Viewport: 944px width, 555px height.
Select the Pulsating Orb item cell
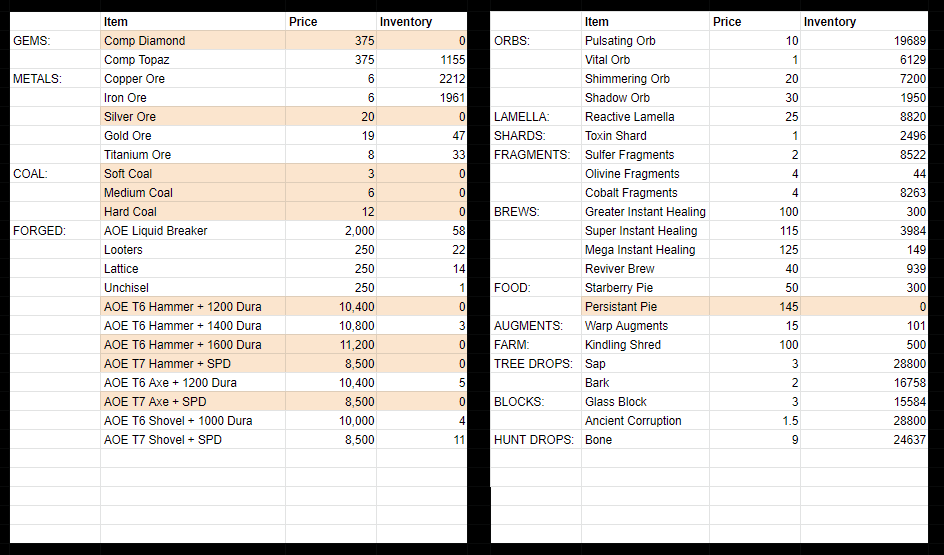tap(645, 41)
